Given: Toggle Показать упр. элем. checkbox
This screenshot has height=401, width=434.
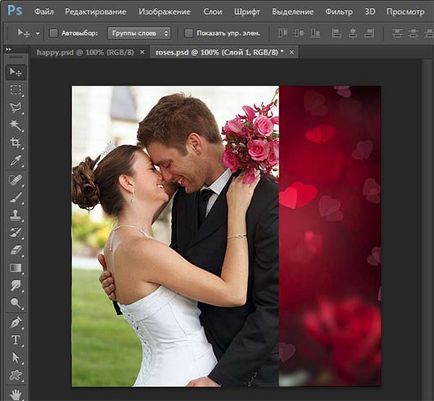Looking at the screenshot, I should click(x=189, y=33).
